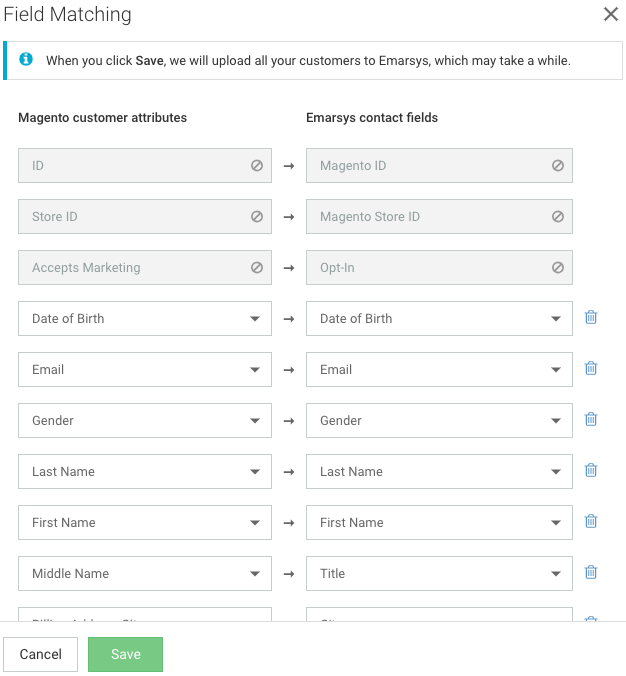626x676 pixels.
Task: Delete the Date of Birth mapping row
Action: point(591,317)
